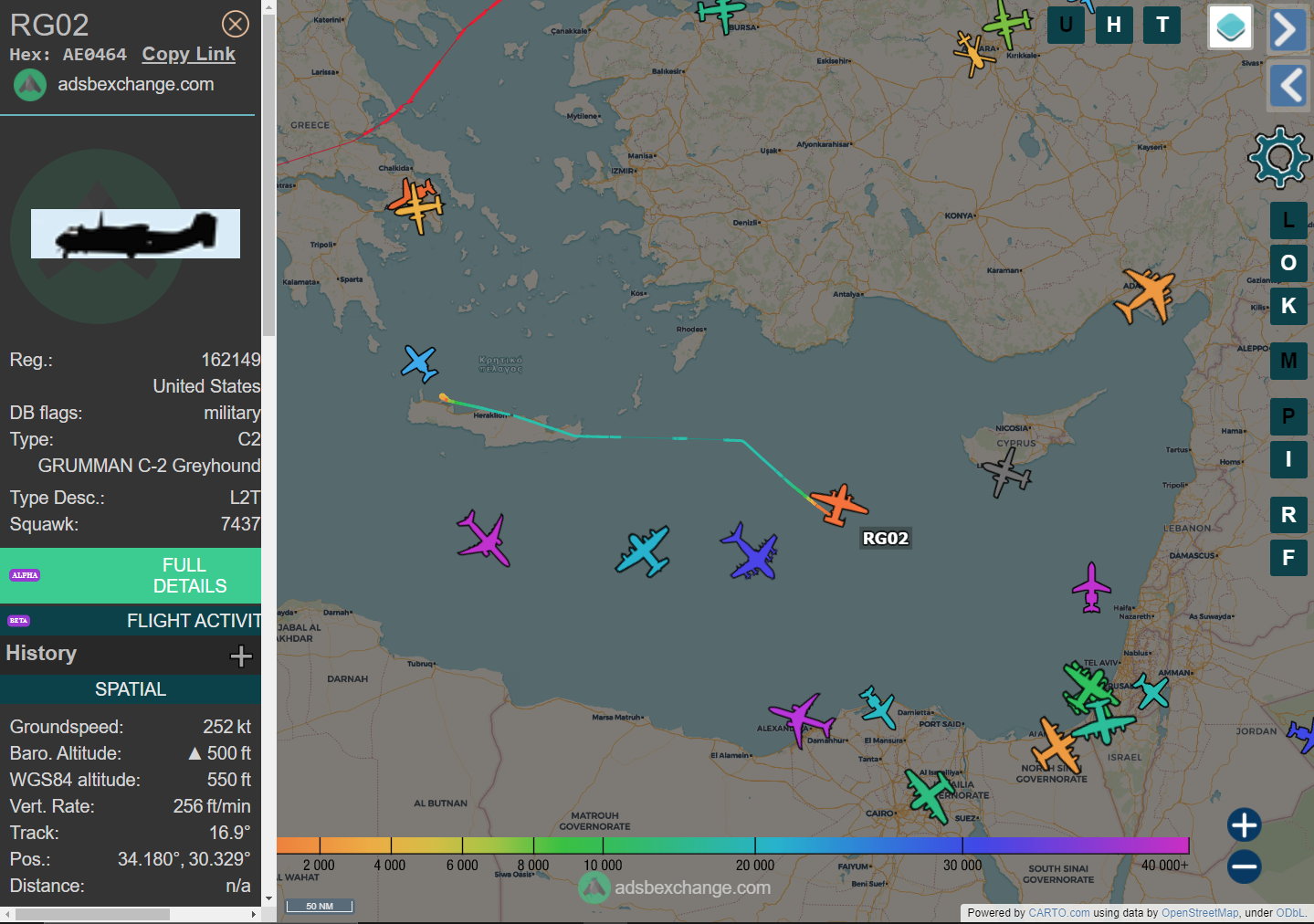This screenshot has width=1314, height=924.
Task: Click the 50 NM map scale indicator
Action: (320, 906)
